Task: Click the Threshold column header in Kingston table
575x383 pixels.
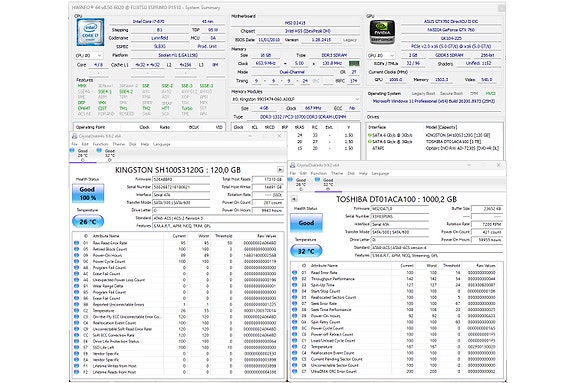Action: tap(224, 236)
